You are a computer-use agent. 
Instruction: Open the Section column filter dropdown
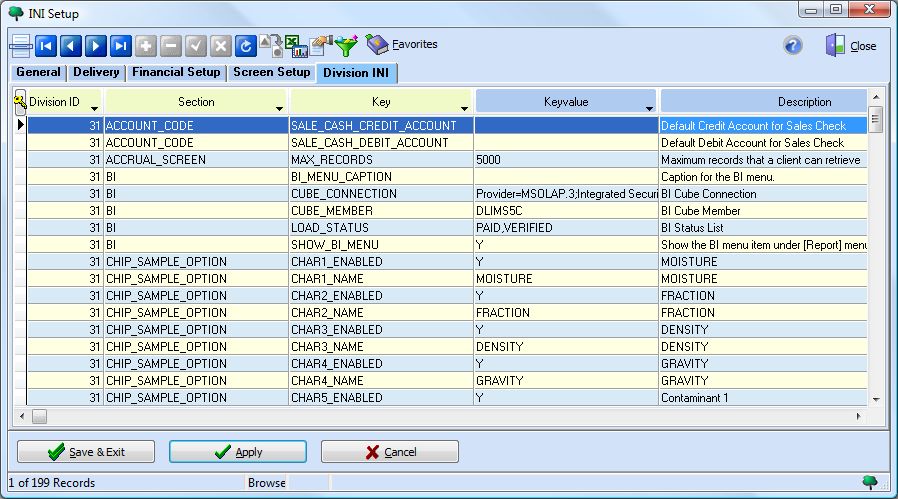point(278,107)
